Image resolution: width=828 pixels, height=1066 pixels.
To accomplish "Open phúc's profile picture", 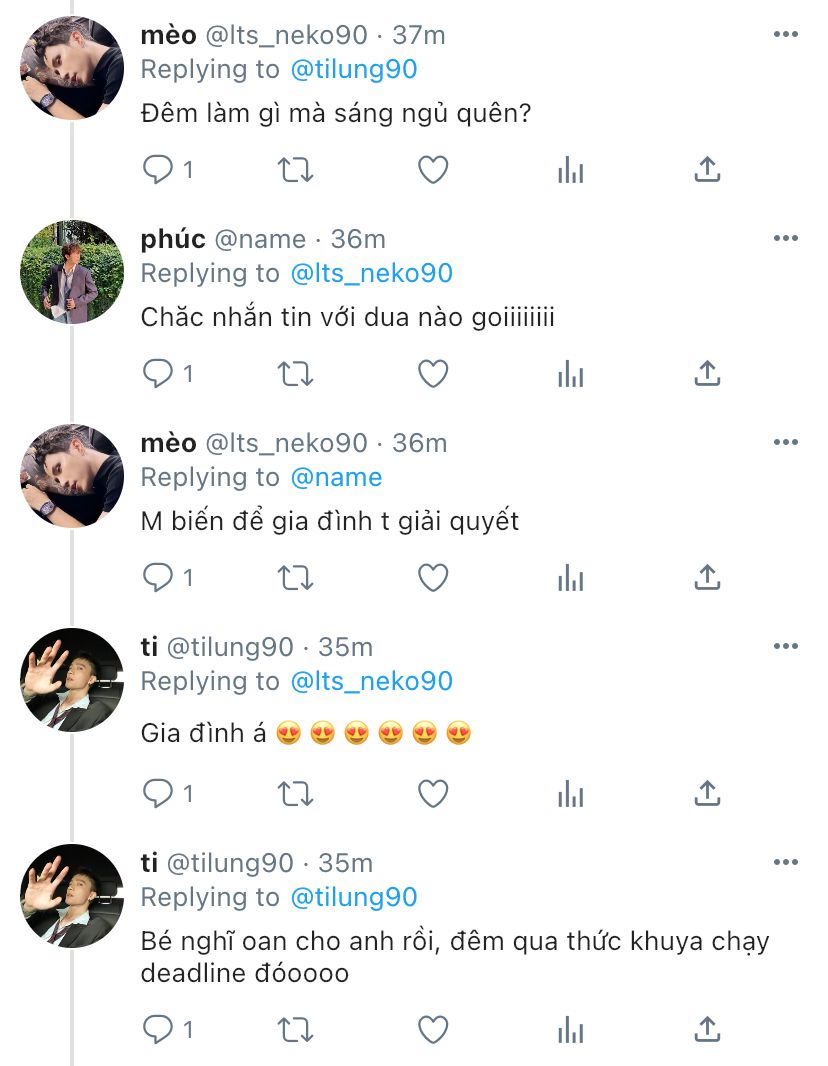I will point(72,272).
